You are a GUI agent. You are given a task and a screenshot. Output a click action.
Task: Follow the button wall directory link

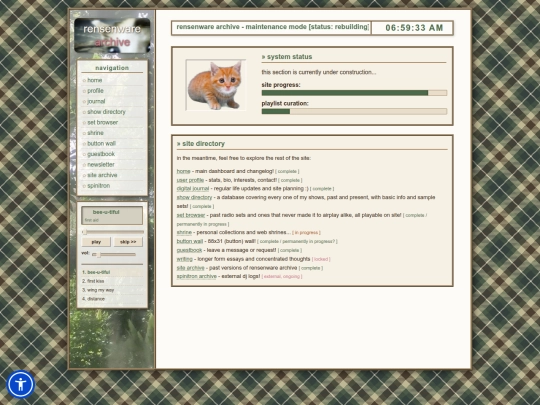190,241
